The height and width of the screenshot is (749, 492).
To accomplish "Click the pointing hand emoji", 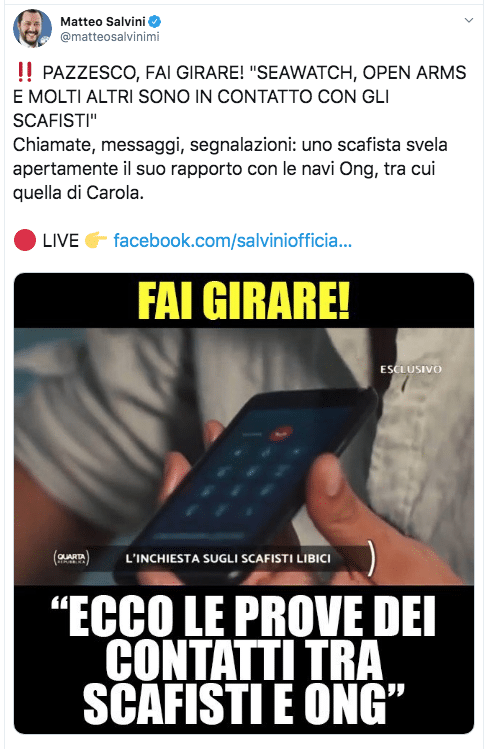I will pyautogui.click(x=96, y=240).
